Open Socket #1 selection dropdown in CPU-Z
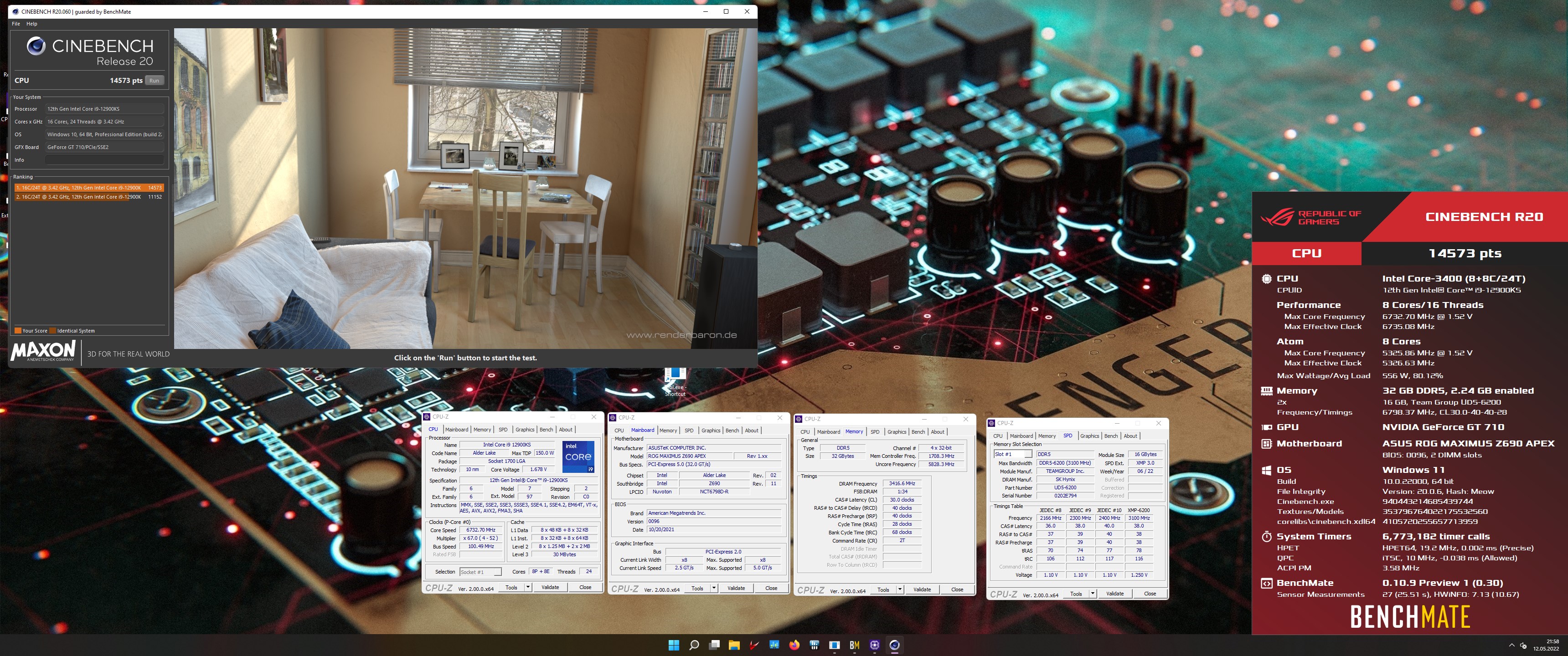1568x656 pixels. (x=480, y=572)
